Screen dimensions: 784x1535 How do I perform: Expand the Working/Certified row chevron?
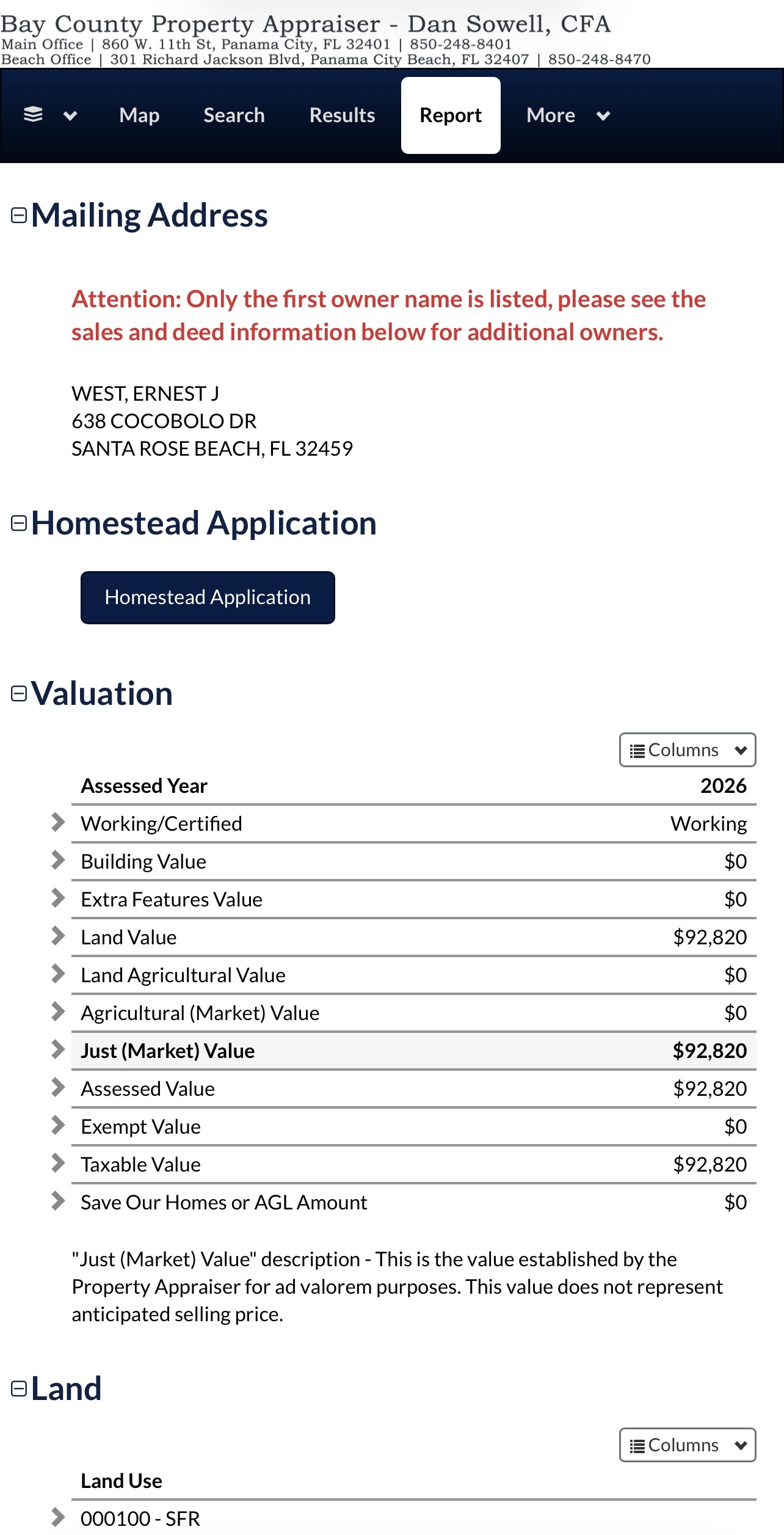(58, 822)
